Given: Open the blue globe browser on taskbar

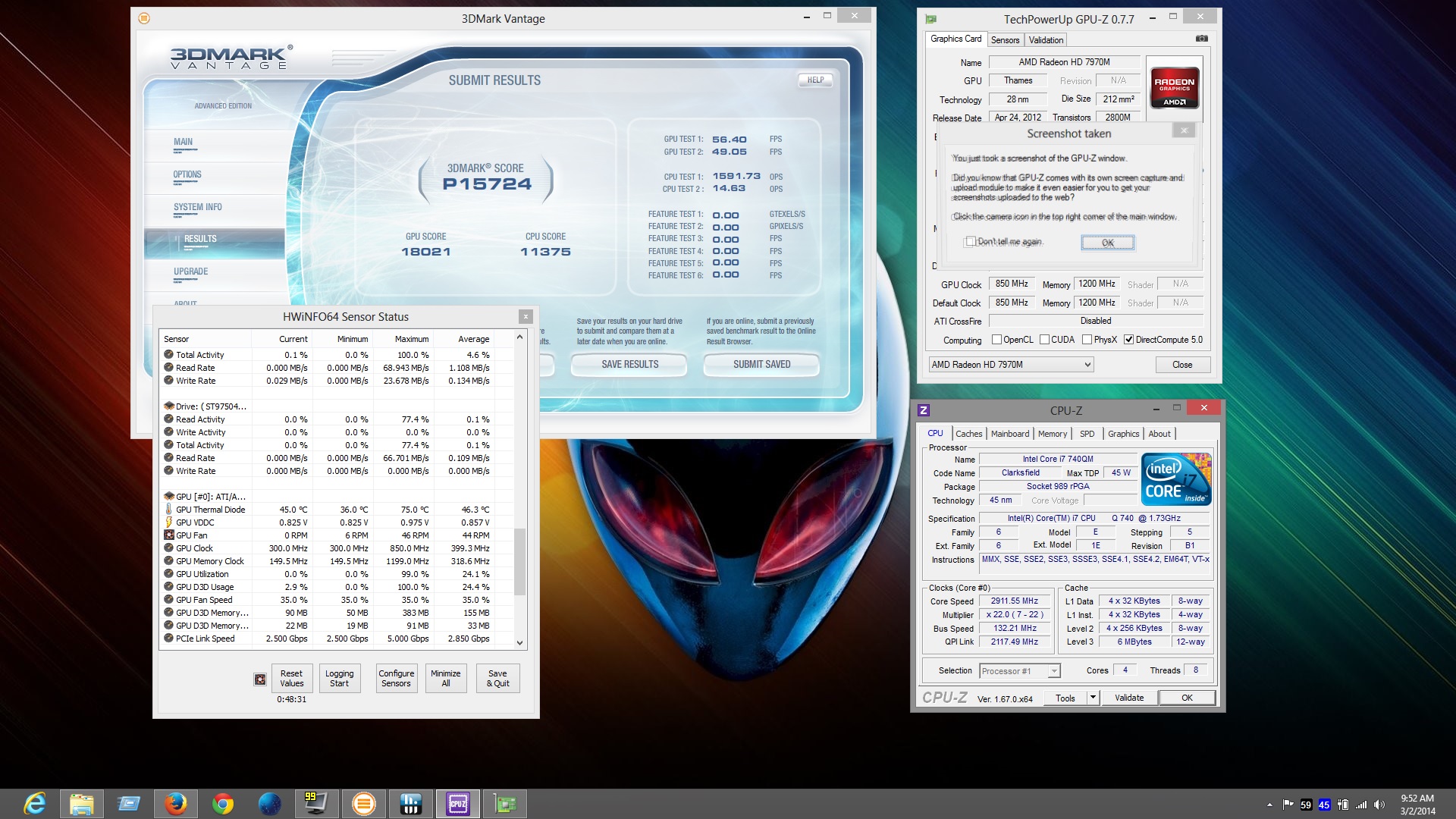Looking at the screenshot, I should pos(270,804).
